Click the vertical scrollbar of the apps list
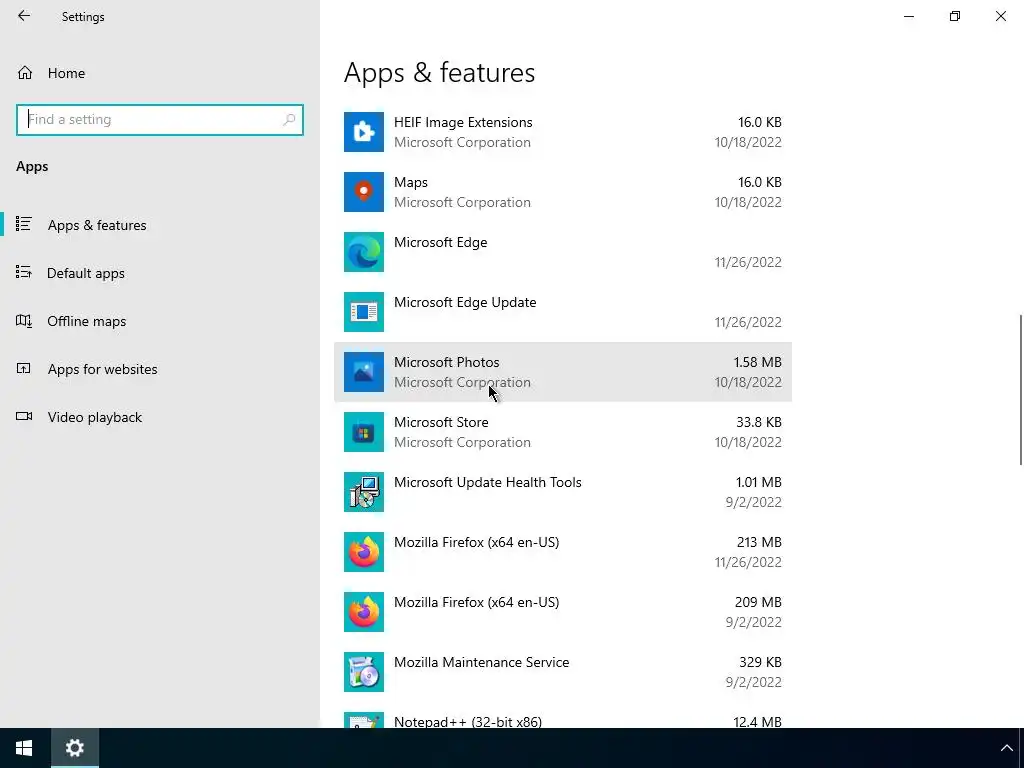This screenshot has width=1024, height=768. [1021, 390]
